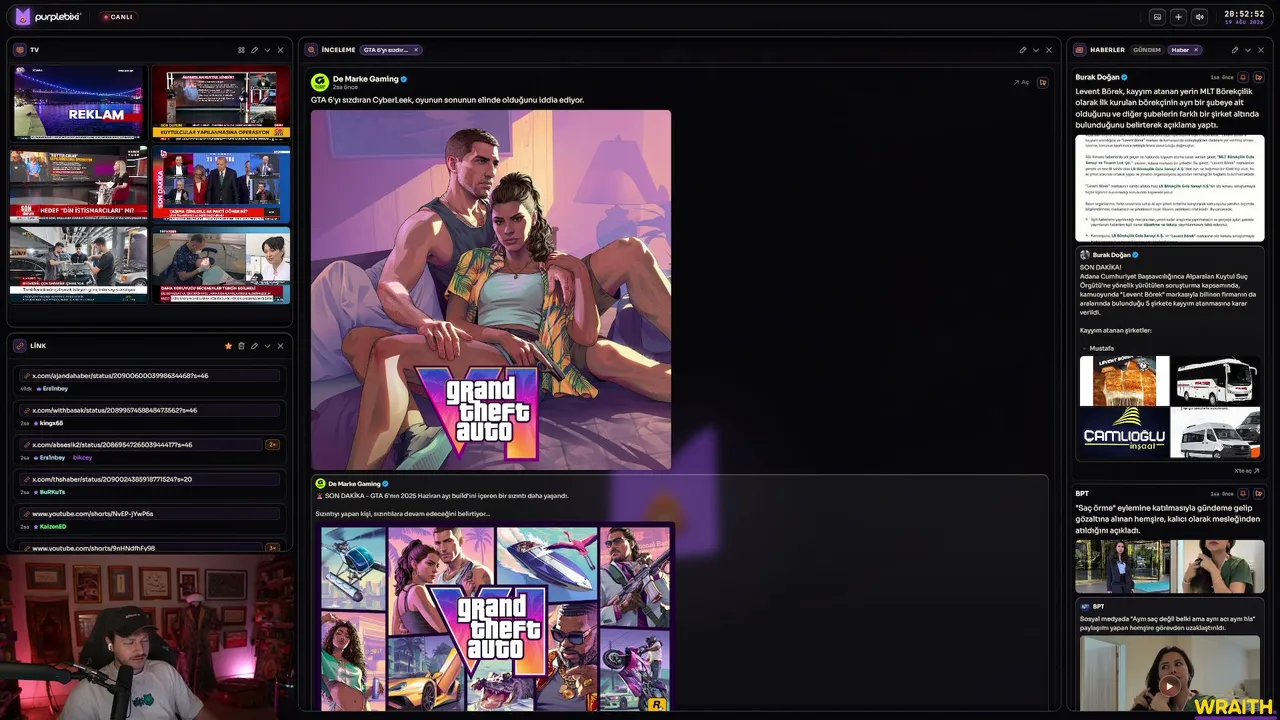This screenshot has width=1280, height=720.
Task: Bookmark the BPT news post
Action: click(x=1258, y=493)
